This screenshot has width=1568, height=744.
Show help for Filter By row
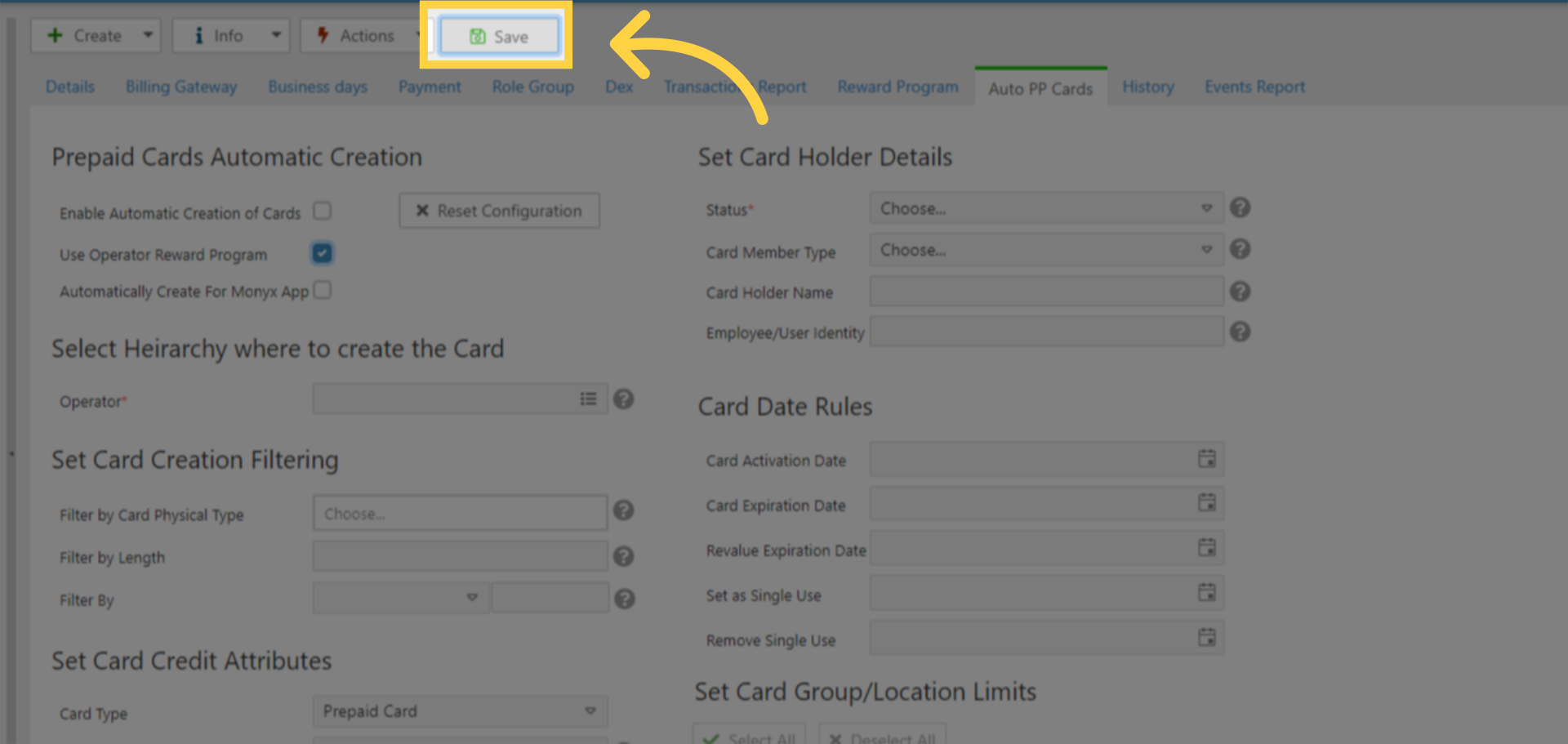[625, 599]
